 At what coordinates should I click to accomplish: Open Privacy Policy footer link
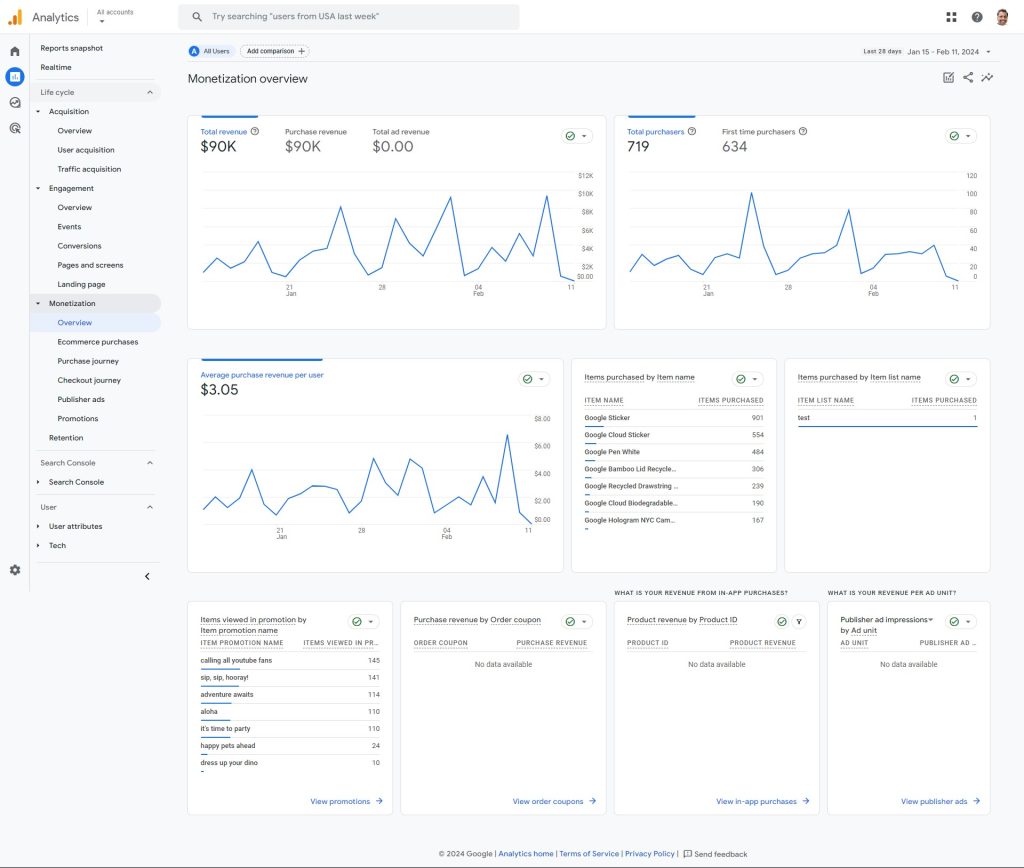click(x=649, y=854)
